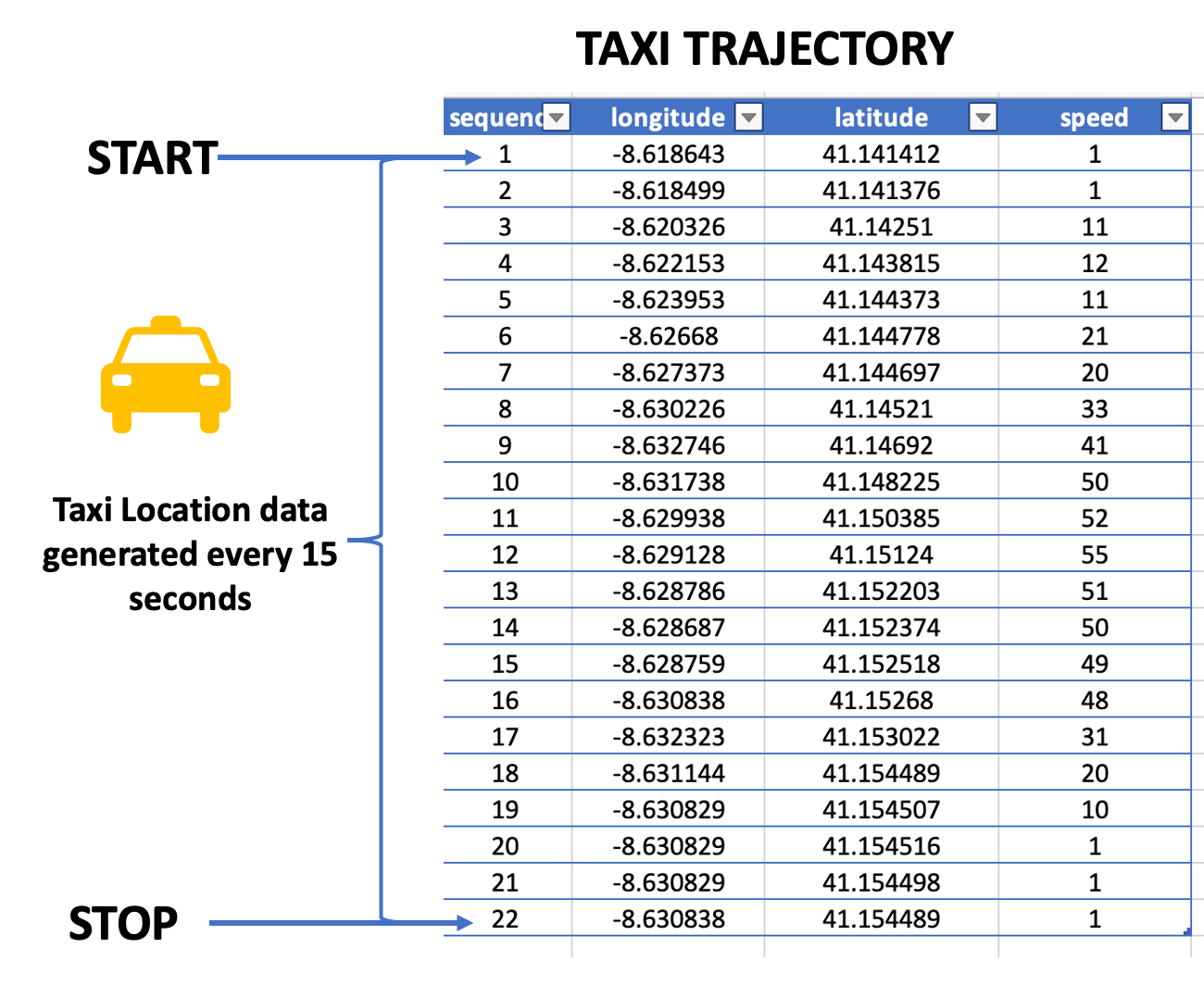Select latitude cell "41.144697"
This screenshot has height=985, width=1204.
881,372
